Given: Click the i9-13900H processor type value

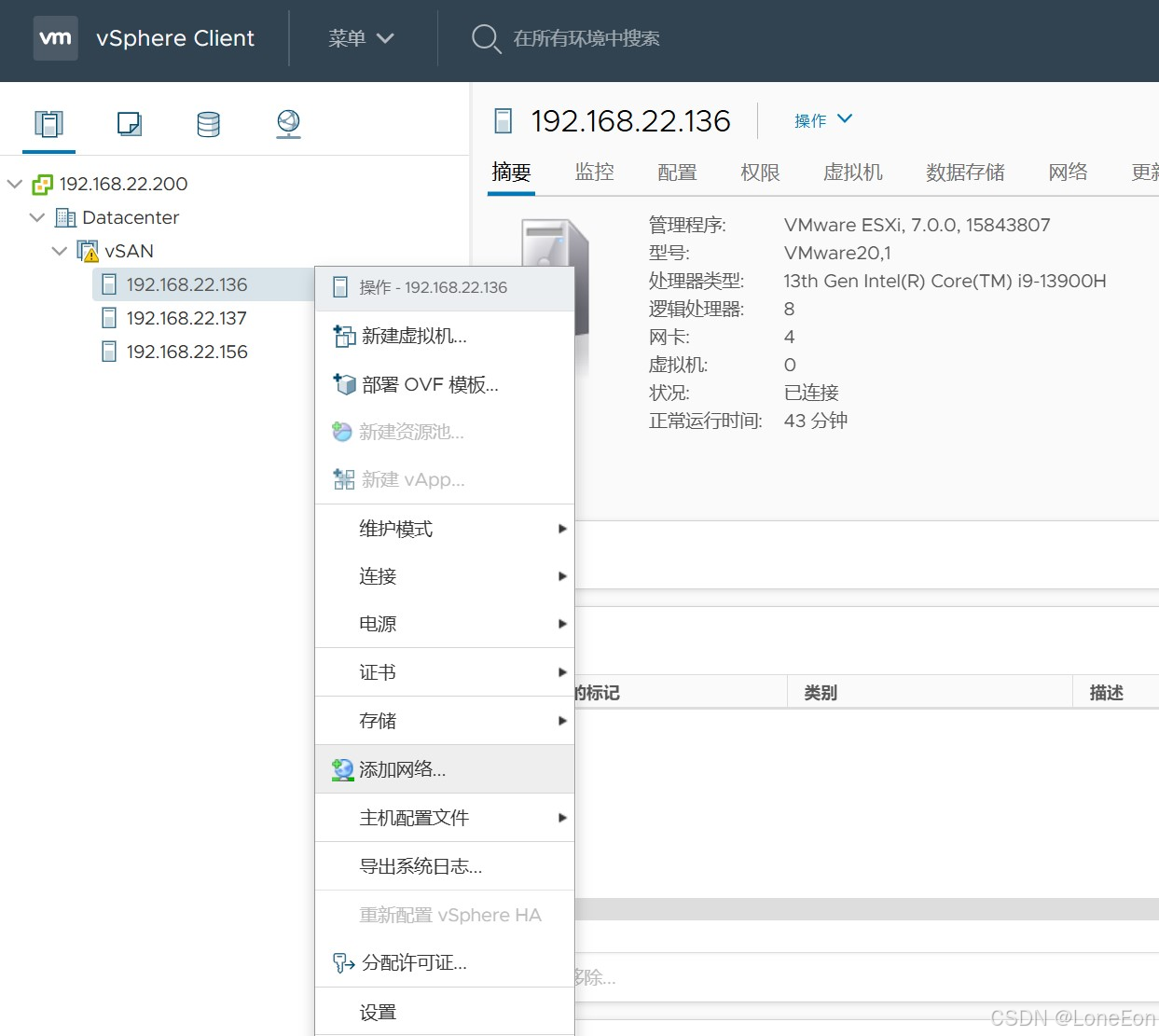Looking at the screenshot, I should click(x=945, y=281).
